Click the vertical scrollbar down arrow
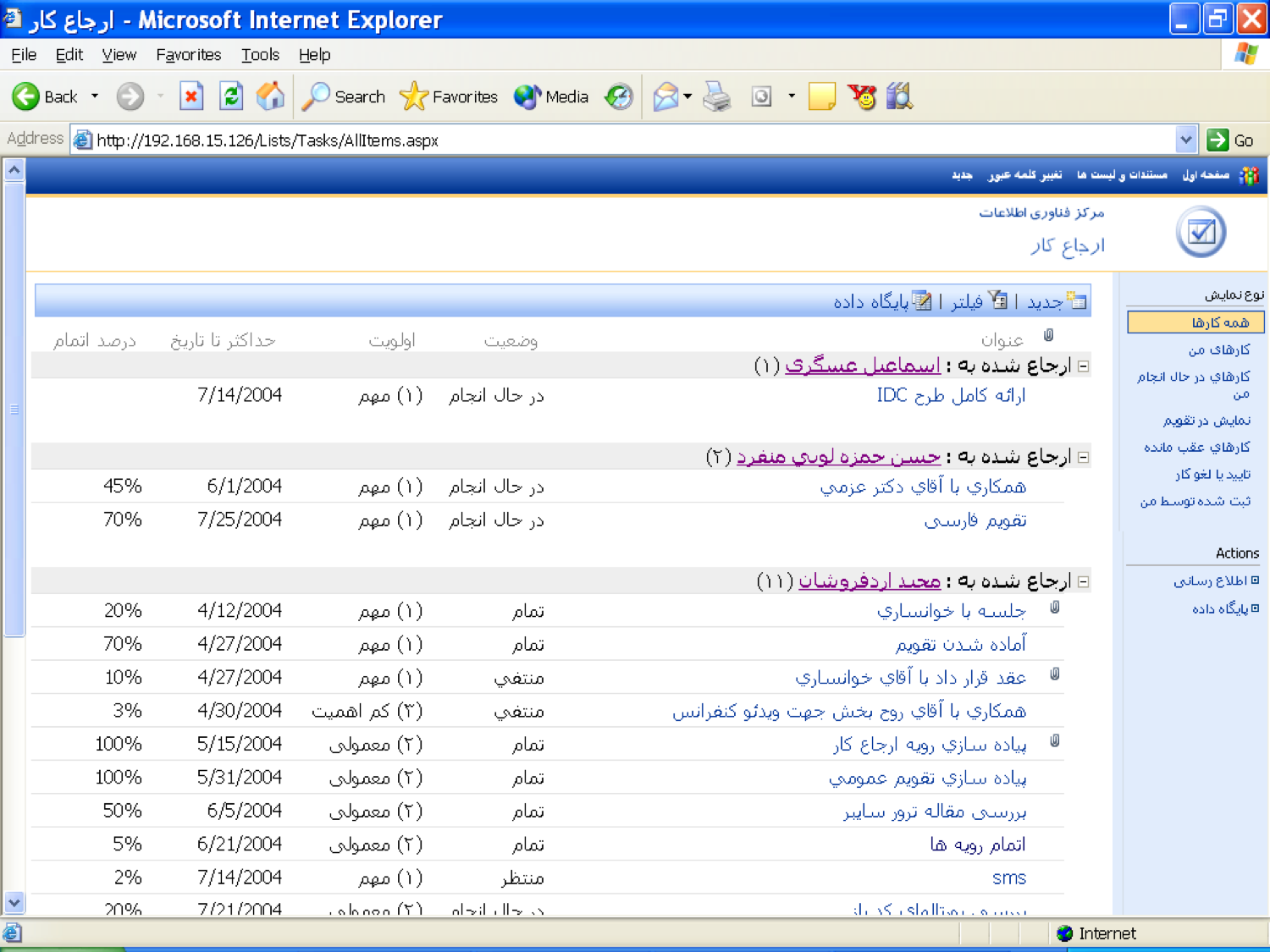Screen dimensions: 1270x952 [14, 902]
